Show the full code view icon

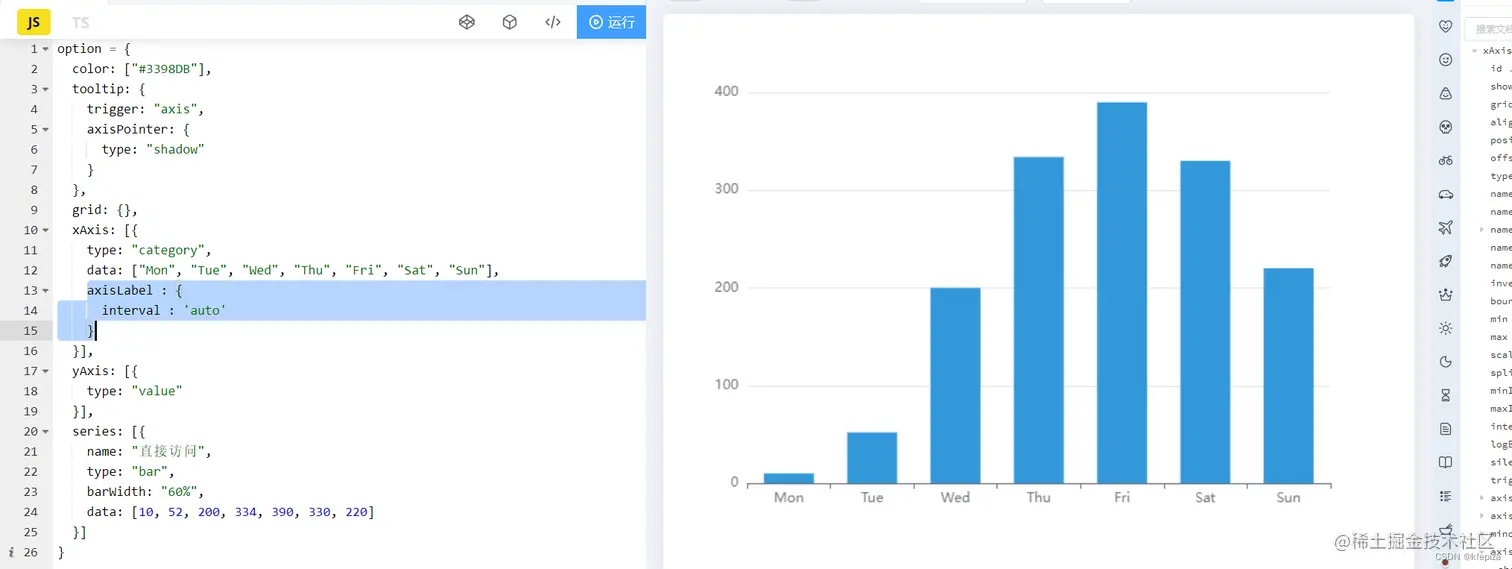(x=553, y=22)
